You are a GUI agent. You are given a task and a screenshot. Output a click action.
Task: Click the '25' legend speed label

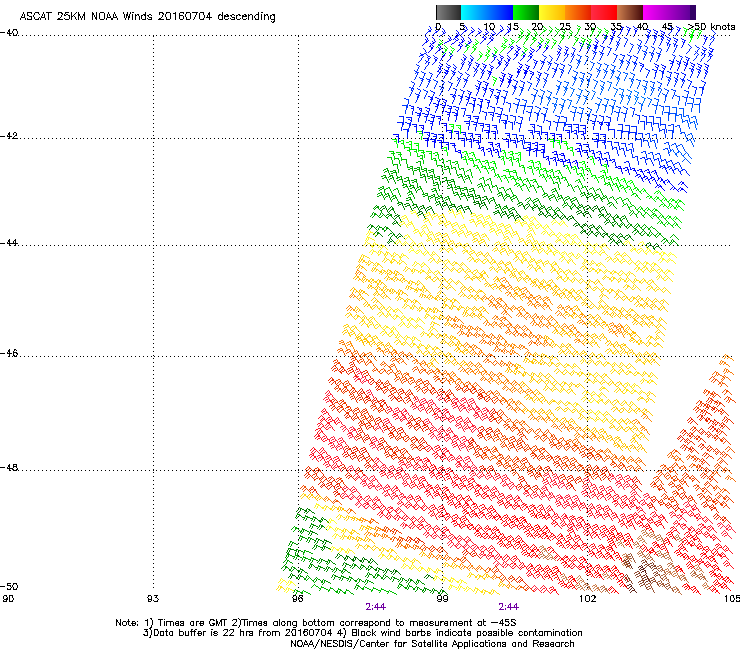point(565,27)
